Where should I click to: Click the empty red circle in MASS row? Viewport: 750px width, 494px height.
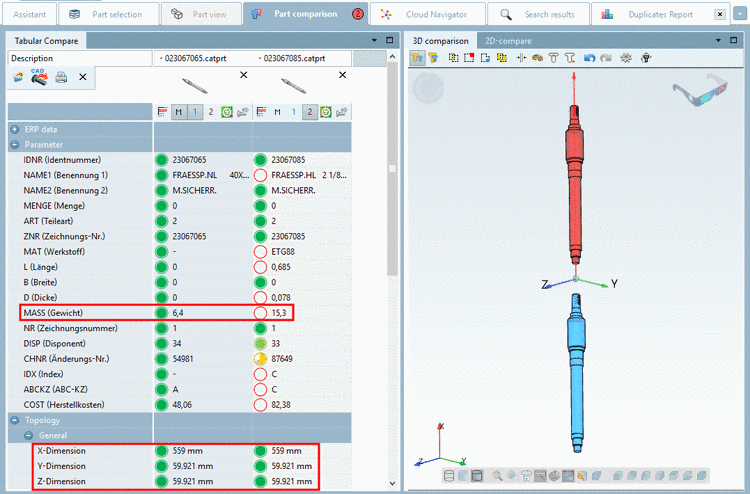260,313
